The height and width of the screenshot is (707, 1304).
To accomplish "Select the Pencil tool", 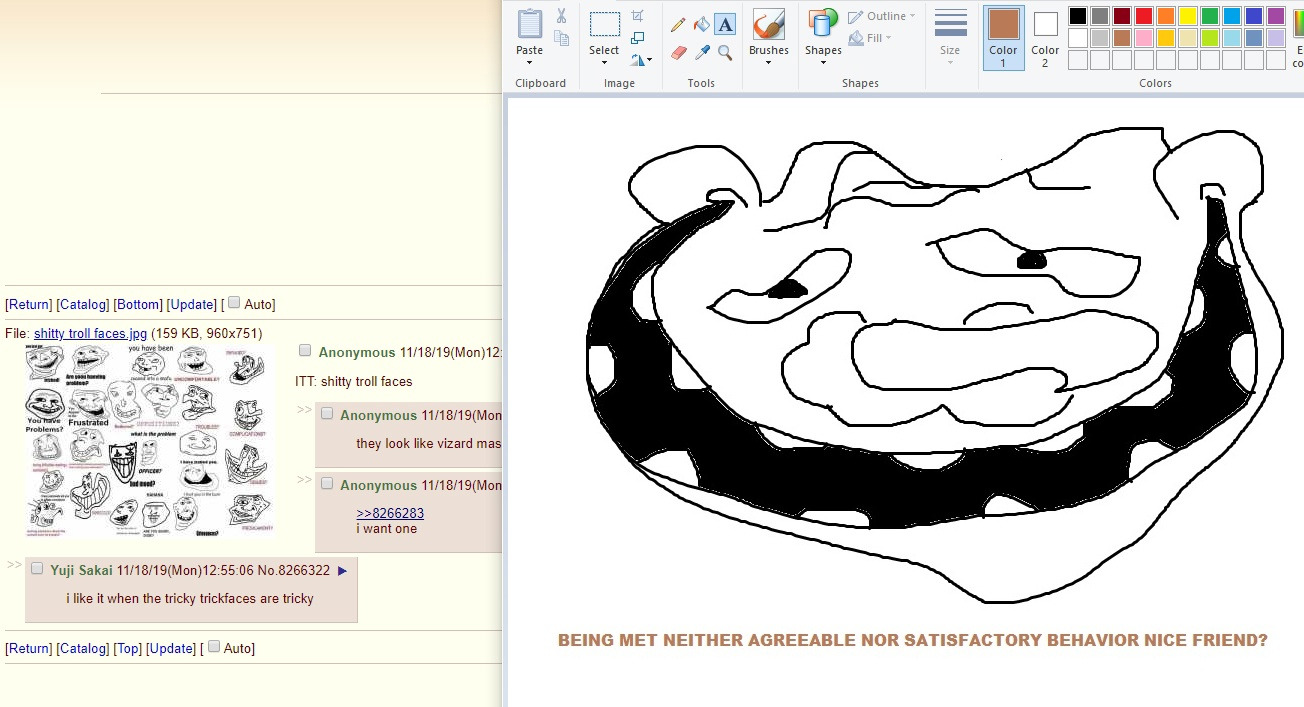I will click(678, 24).
